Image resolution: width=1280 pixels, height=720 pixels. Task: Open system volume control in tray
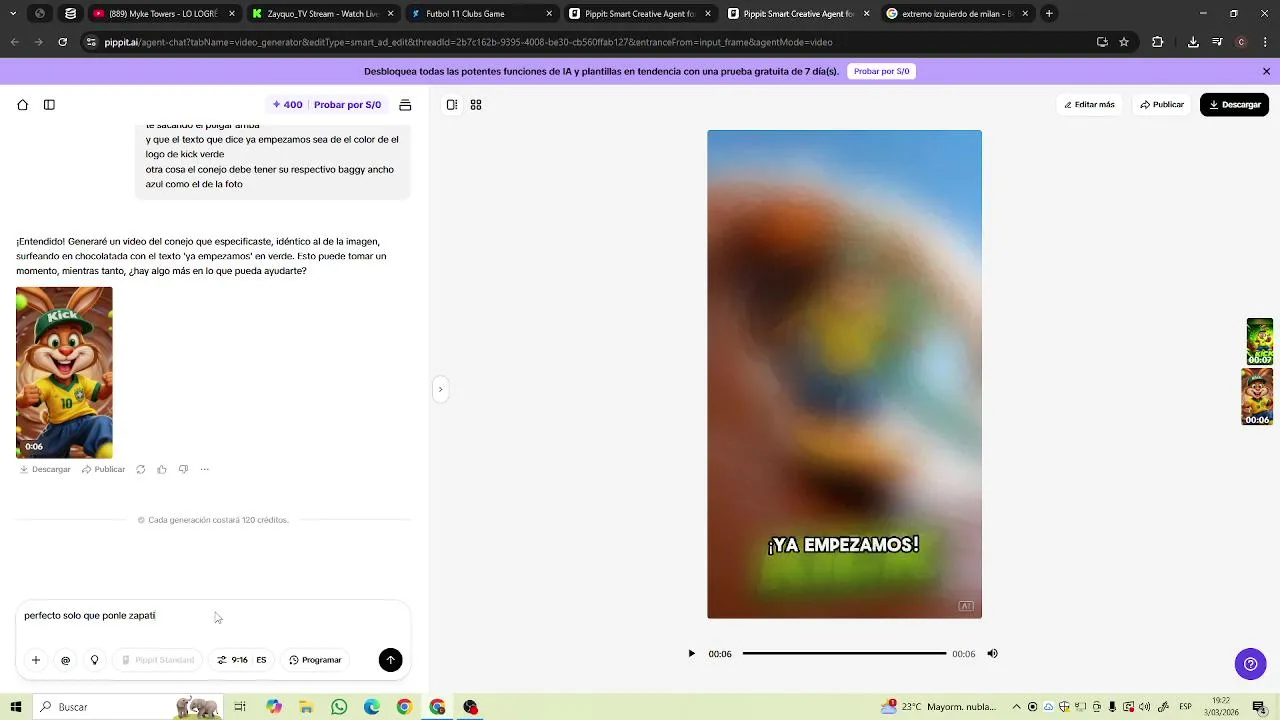pos(1144,707)
